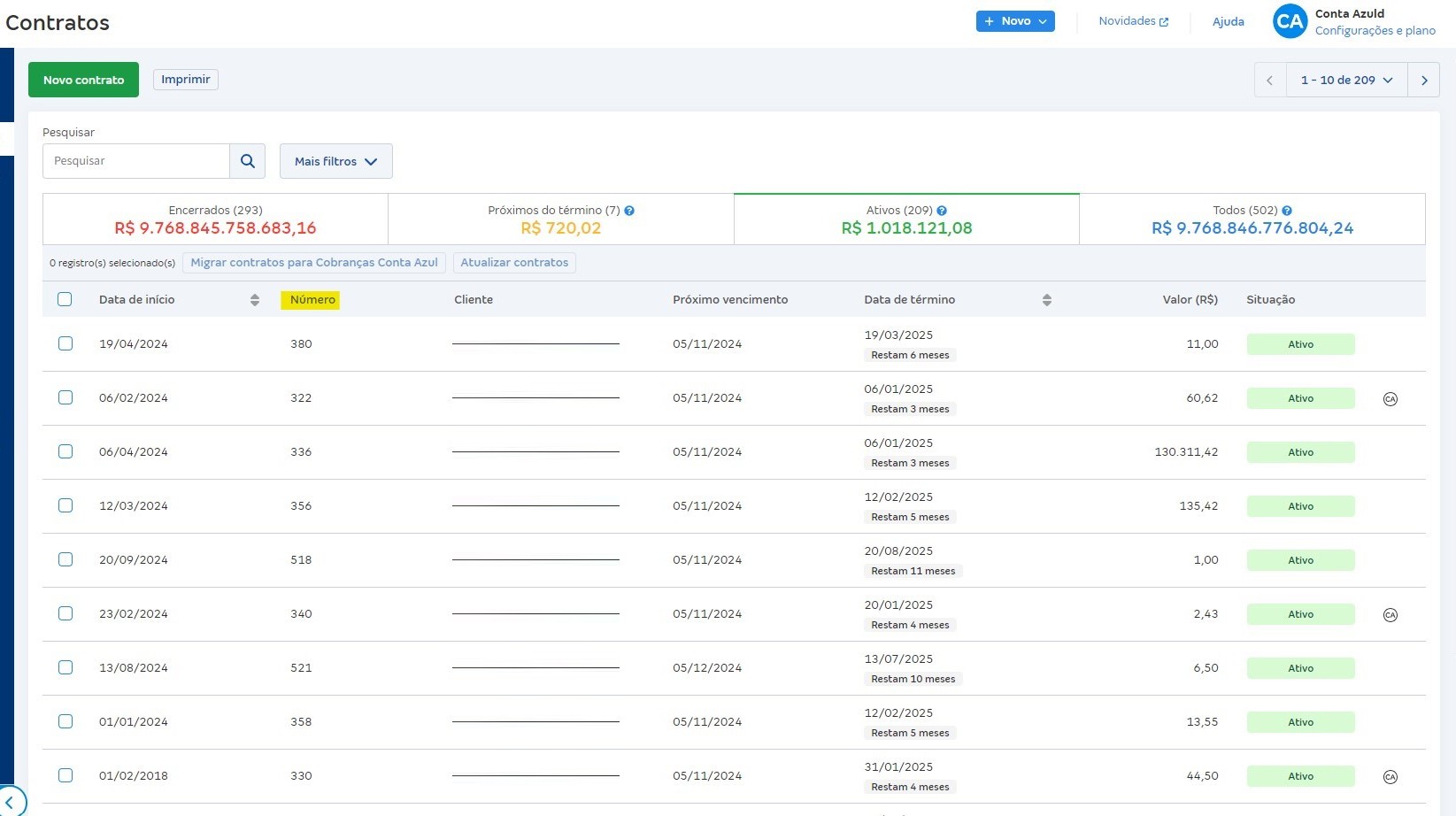The image size is (1456, 816).
Task: Click the search magnifier icon button
Action: 248,161
